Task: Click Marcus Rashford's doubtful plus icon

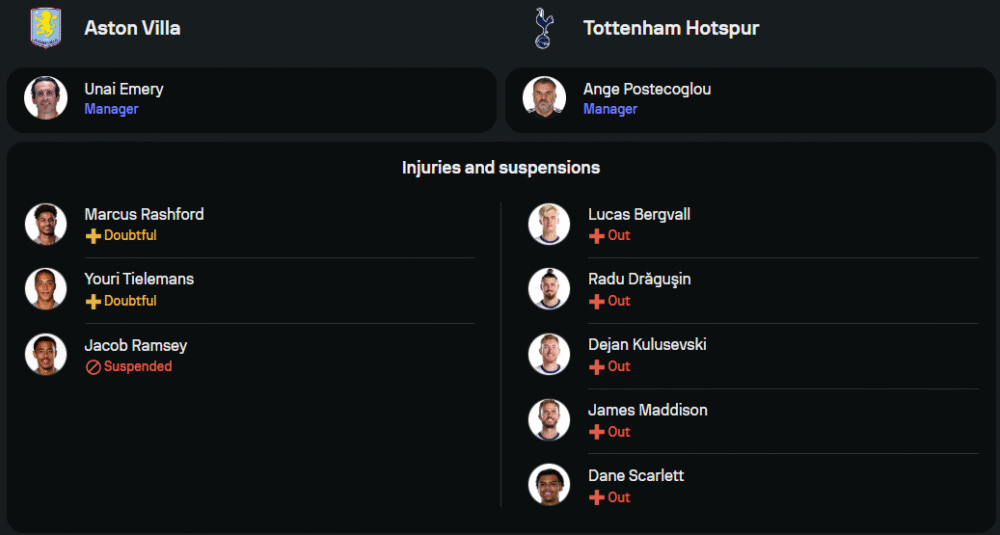Action: pos(93,236)
